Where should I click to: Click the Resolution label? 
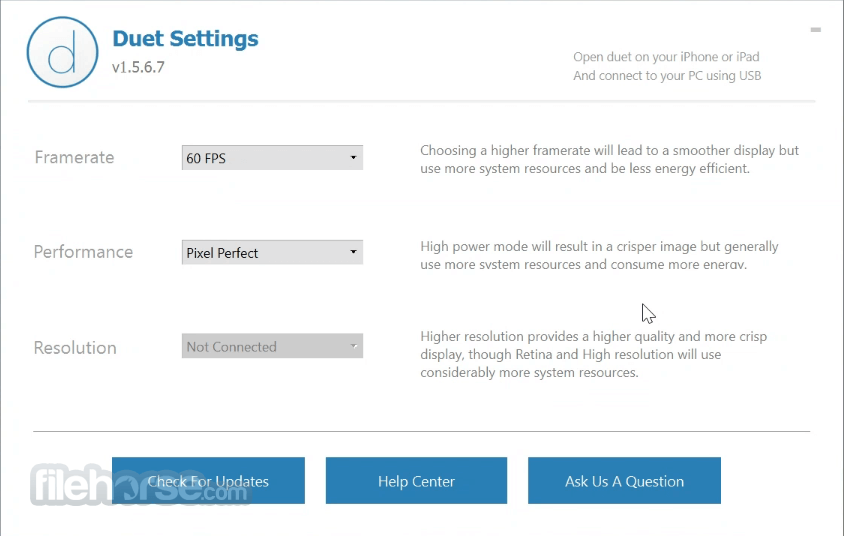click(75, 348)
